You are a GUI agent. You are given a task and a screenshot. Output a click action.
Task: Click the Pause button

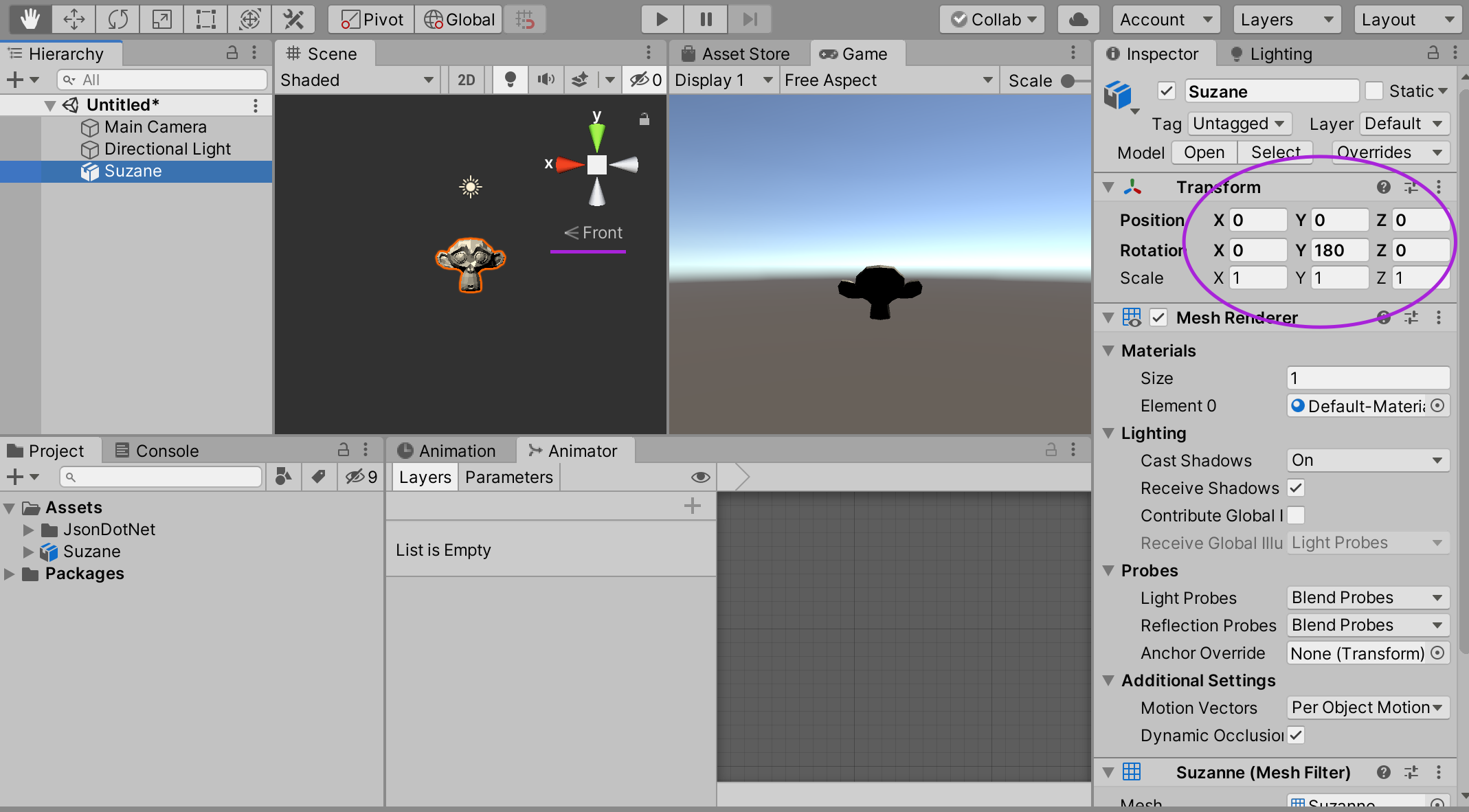click(x=706, y=19)
